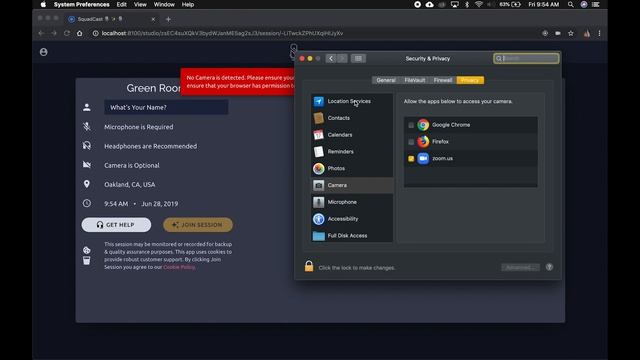
Task: Bookmark this page with the star icon
Action: pos(571,33)
